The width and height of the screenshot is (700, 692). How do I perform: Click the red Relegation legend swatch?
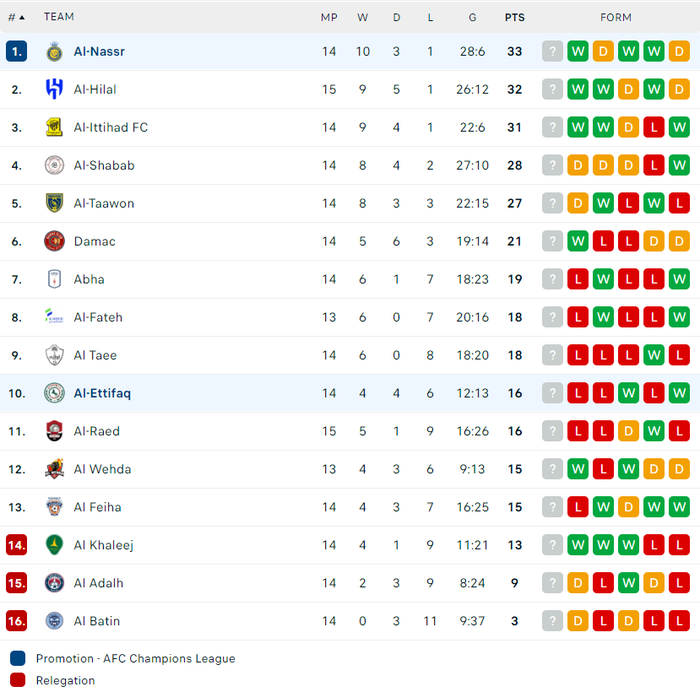click(18, 680)
